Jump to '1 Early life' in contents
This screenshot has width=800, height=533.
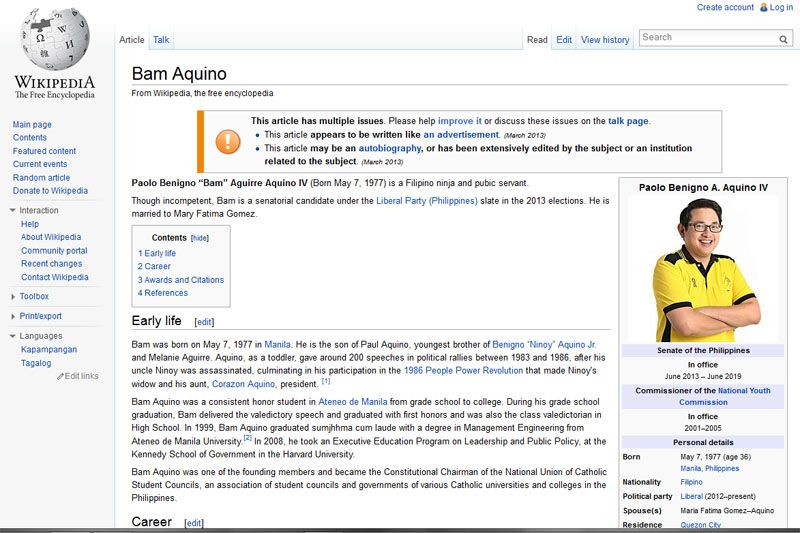[157, 253]
